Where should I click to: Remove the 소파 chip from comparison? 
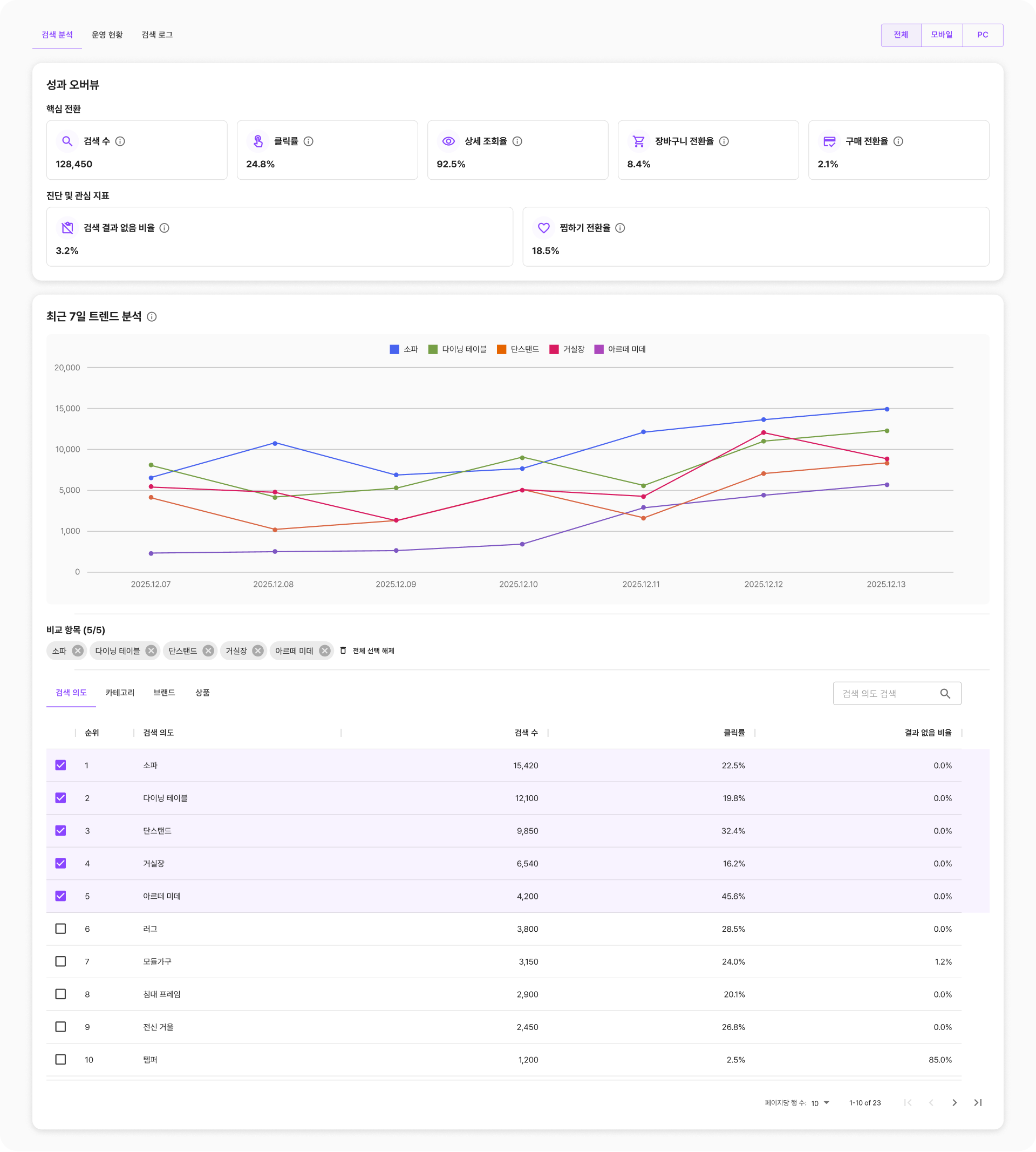pos(78,650)
